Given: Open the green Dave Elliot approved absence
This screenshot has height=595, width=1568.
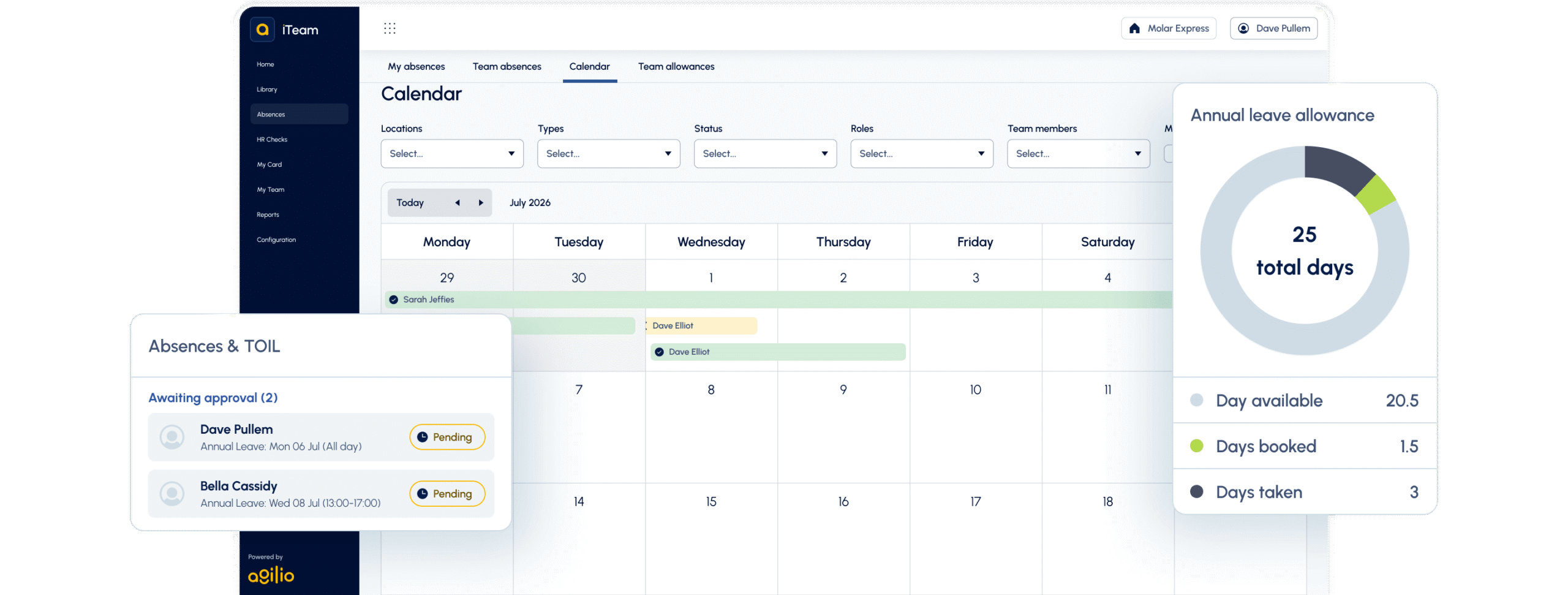Looking at the screenshot, I should (x=778, y=352).
